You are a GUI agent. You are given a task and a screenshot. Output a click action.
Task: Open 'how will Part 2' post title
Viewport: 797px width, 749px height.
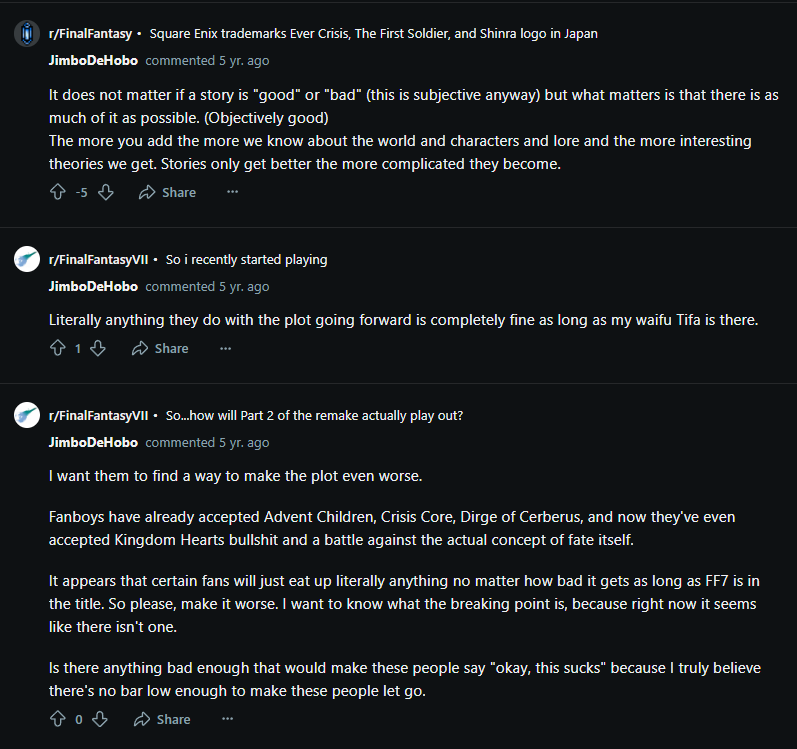(x=313, y=416)
